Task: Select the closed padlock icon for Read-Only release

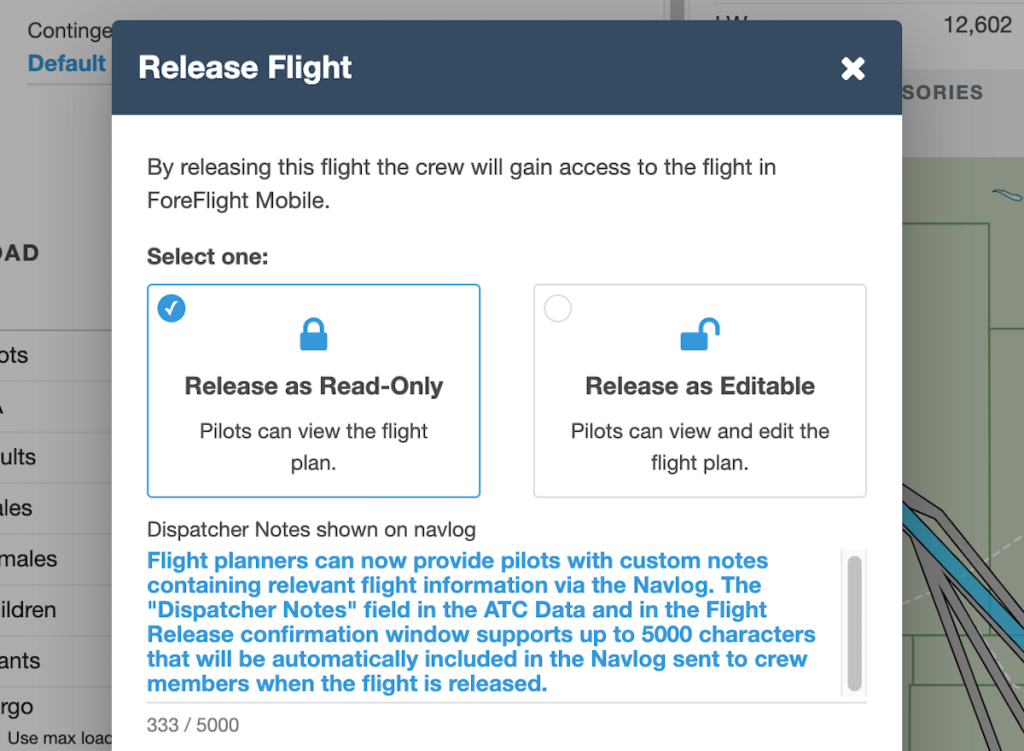Action: tap(313, 333)
